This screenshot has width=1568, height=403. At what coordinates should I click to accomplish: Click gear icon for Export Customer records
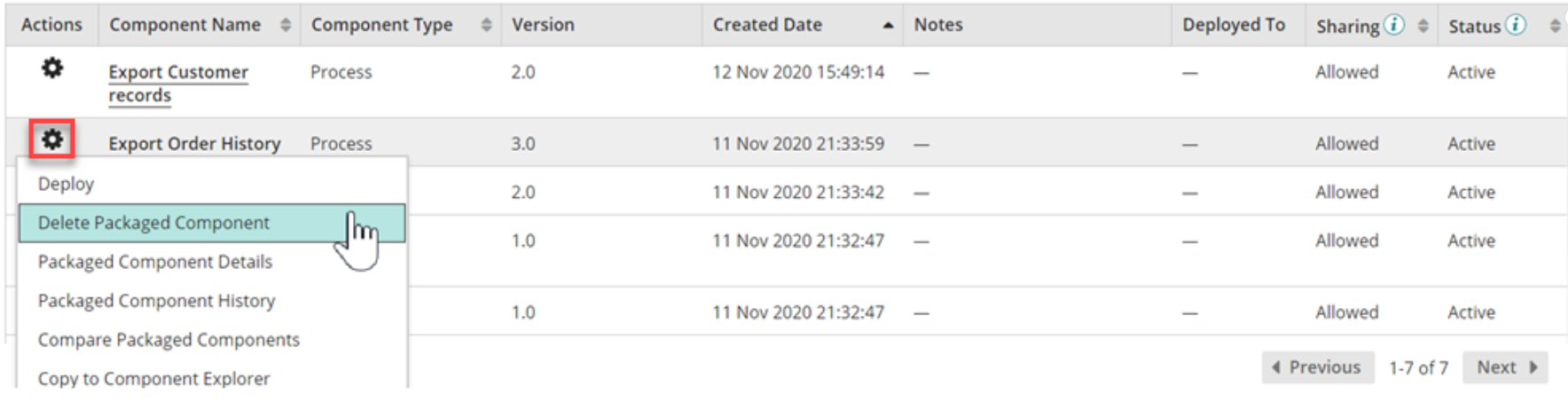coord(52,68)
